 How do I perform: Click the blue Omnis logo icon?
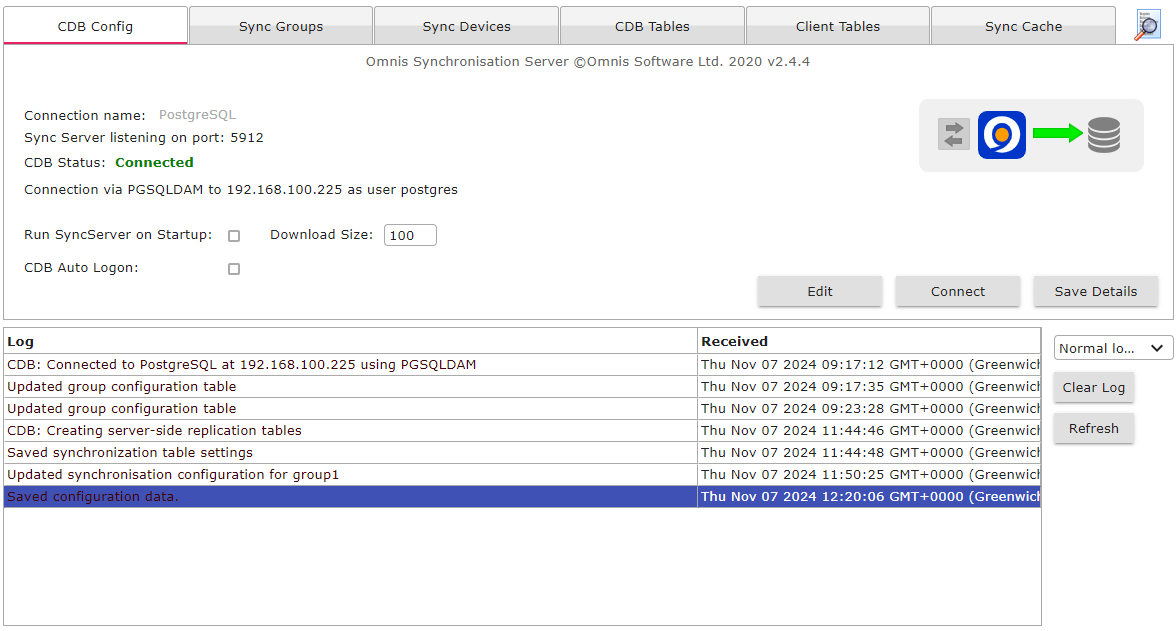(1001, 135)
